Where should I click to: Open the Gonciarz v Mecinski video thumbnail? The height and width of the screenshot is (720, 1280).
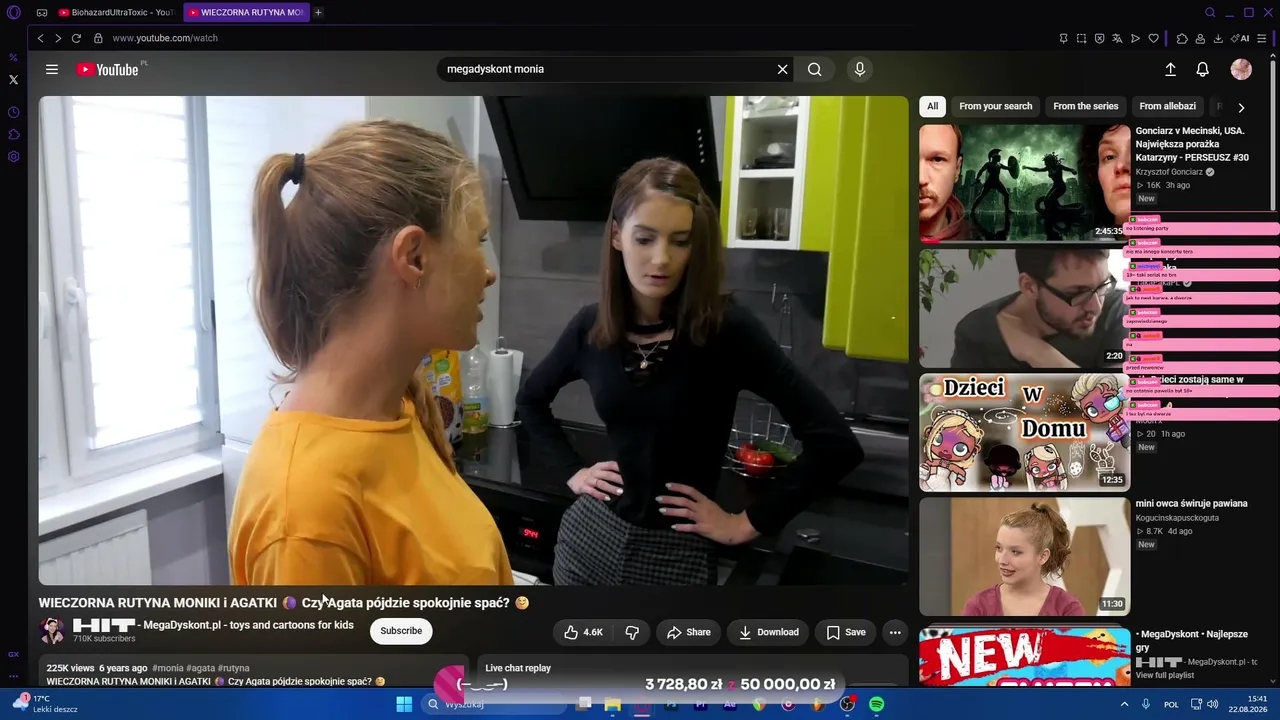point(1024,183)
